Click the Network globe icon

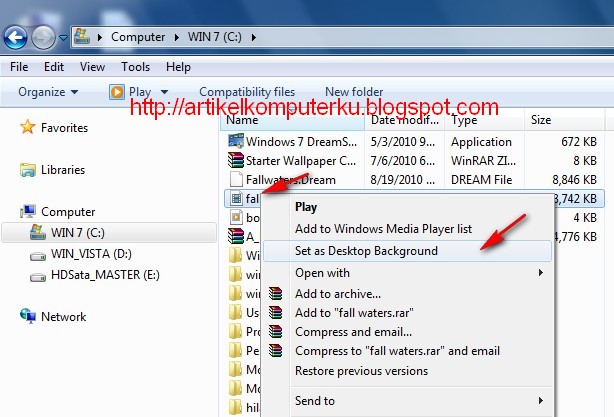point(28,316)
